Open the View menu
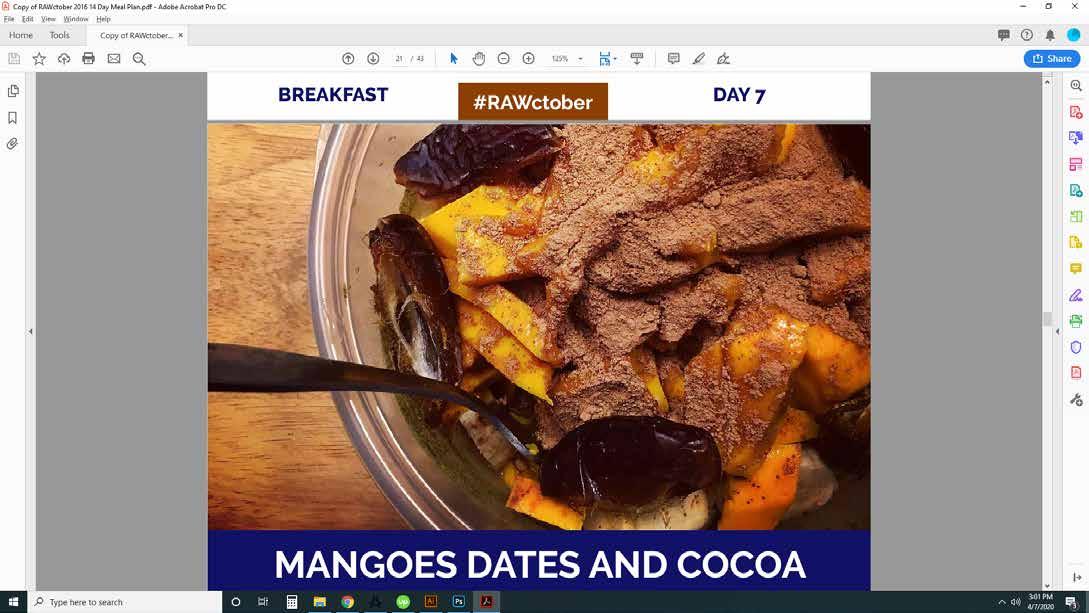This screenshot has height=613, width=1089. point(48,19)
